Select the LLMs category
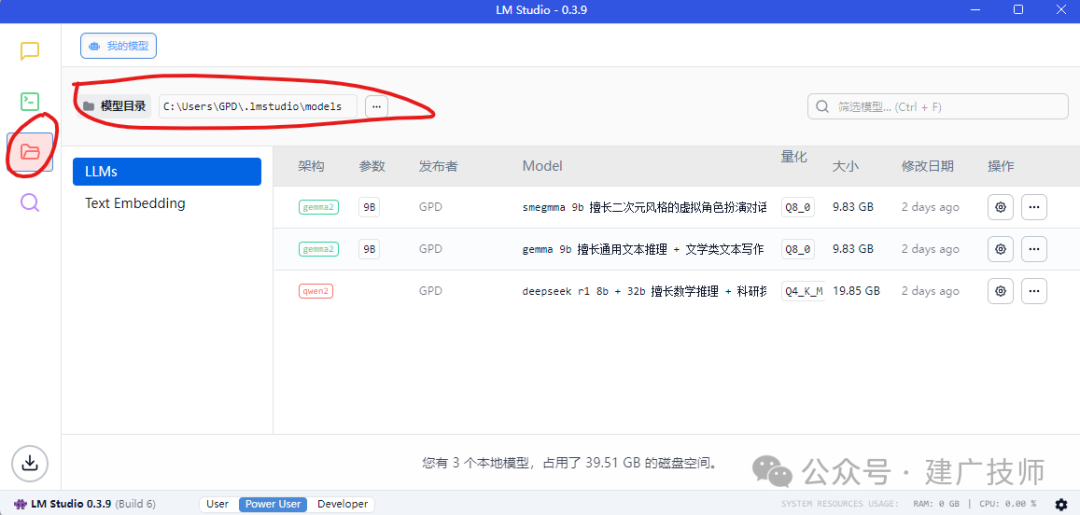Screen dimensions: 1080x515 pyautogui.click(x=167, y=171)
